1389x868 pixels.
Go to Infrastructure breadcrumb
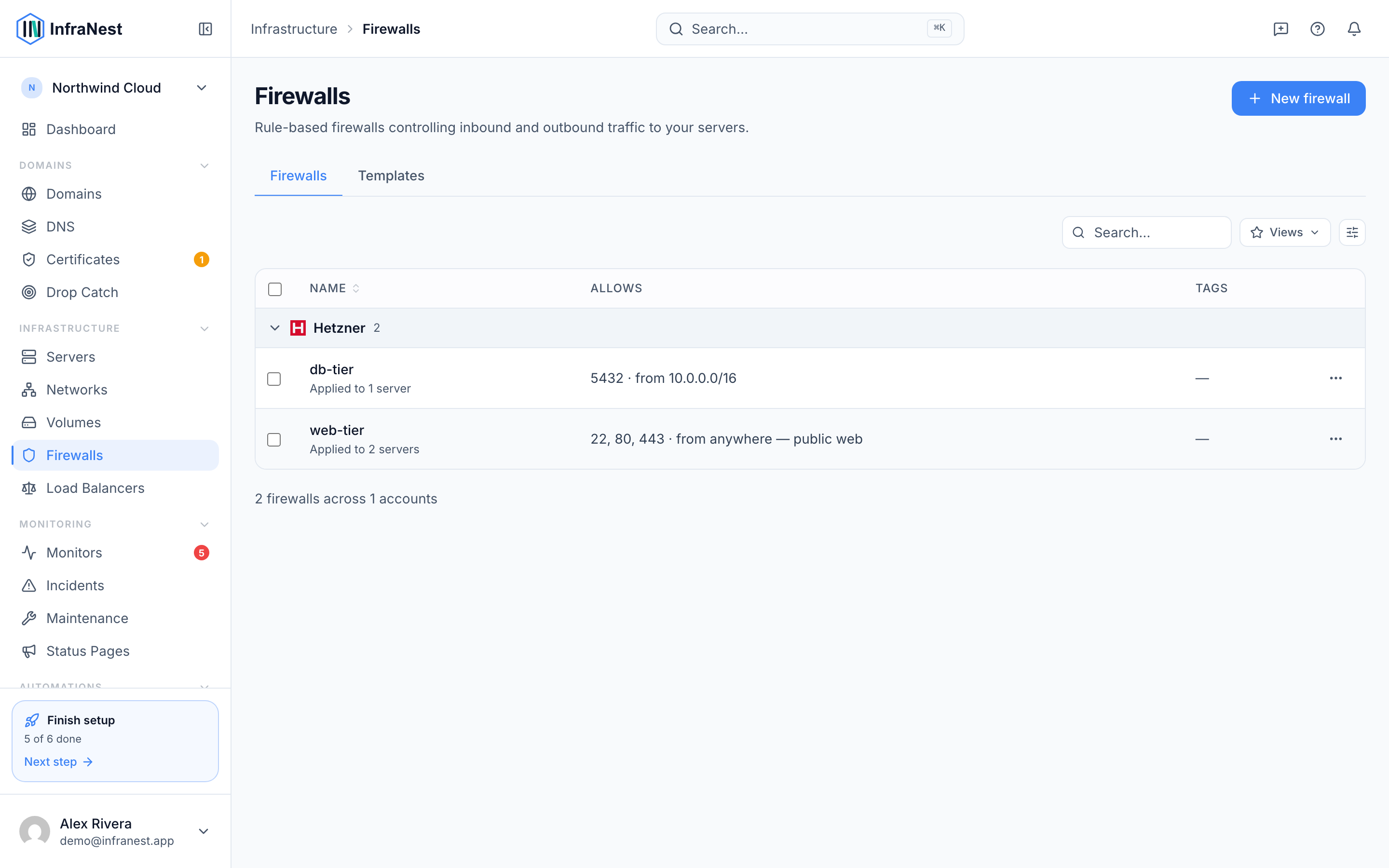coord(294,29)
